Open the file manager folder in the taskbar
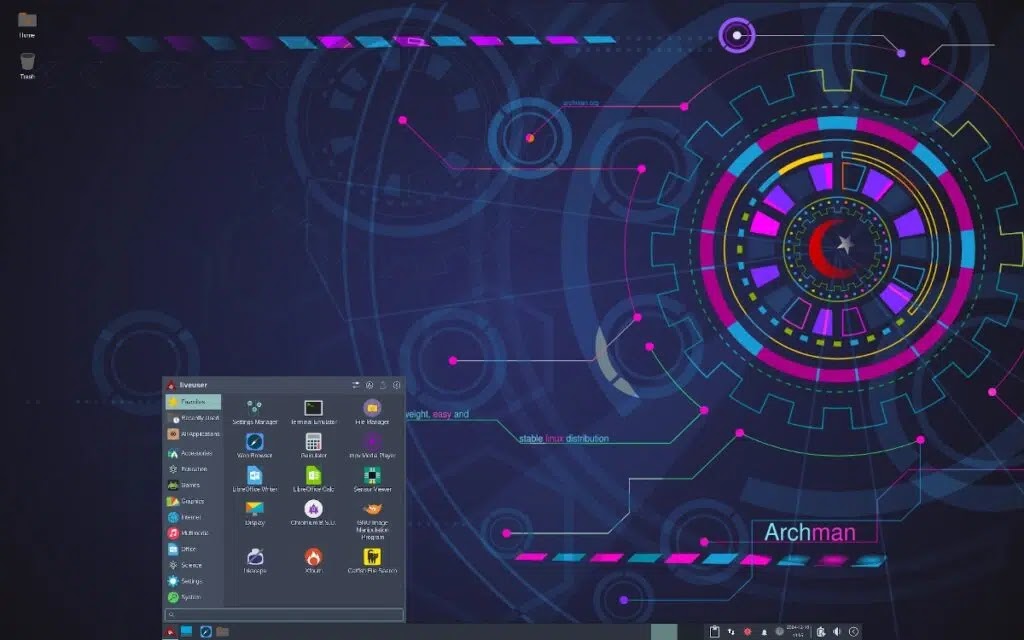This screenshot has width=1024, height=640. pos(223,632)
